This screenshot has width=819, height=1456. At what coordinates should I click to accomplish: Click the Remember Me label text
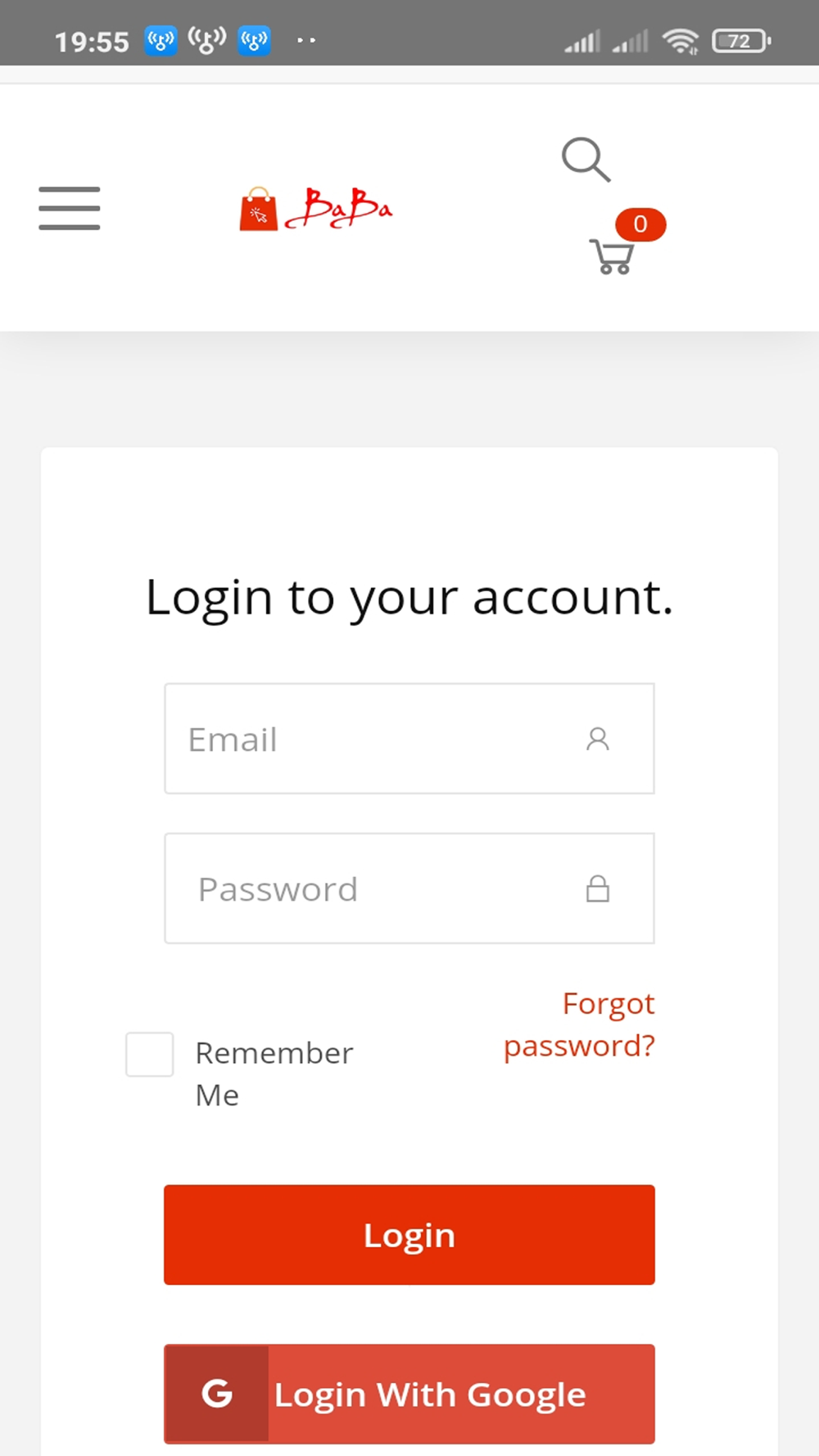[274, 1074]
